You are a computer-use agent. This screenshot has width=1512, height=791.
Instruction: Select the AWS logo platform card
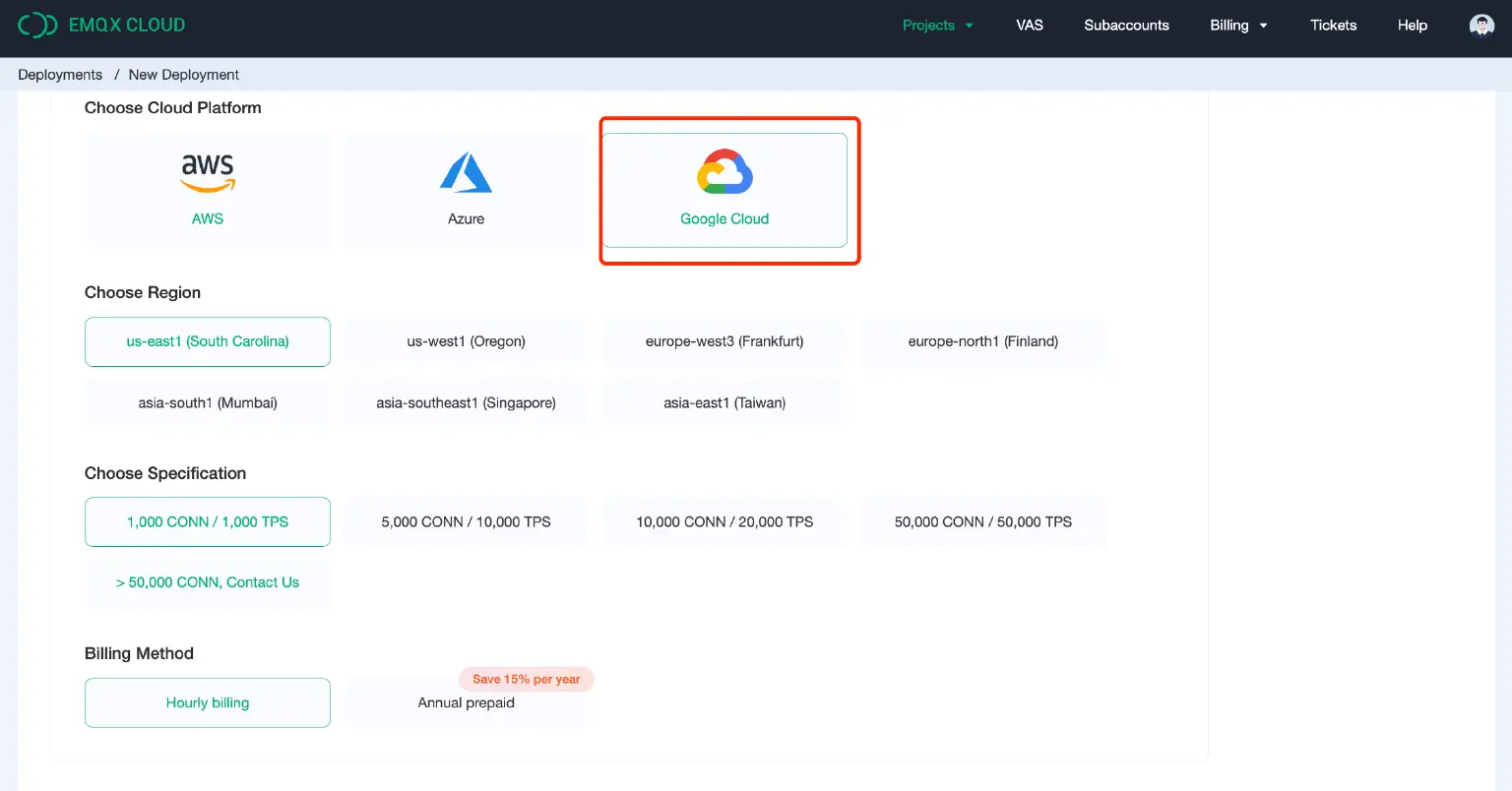208,190
